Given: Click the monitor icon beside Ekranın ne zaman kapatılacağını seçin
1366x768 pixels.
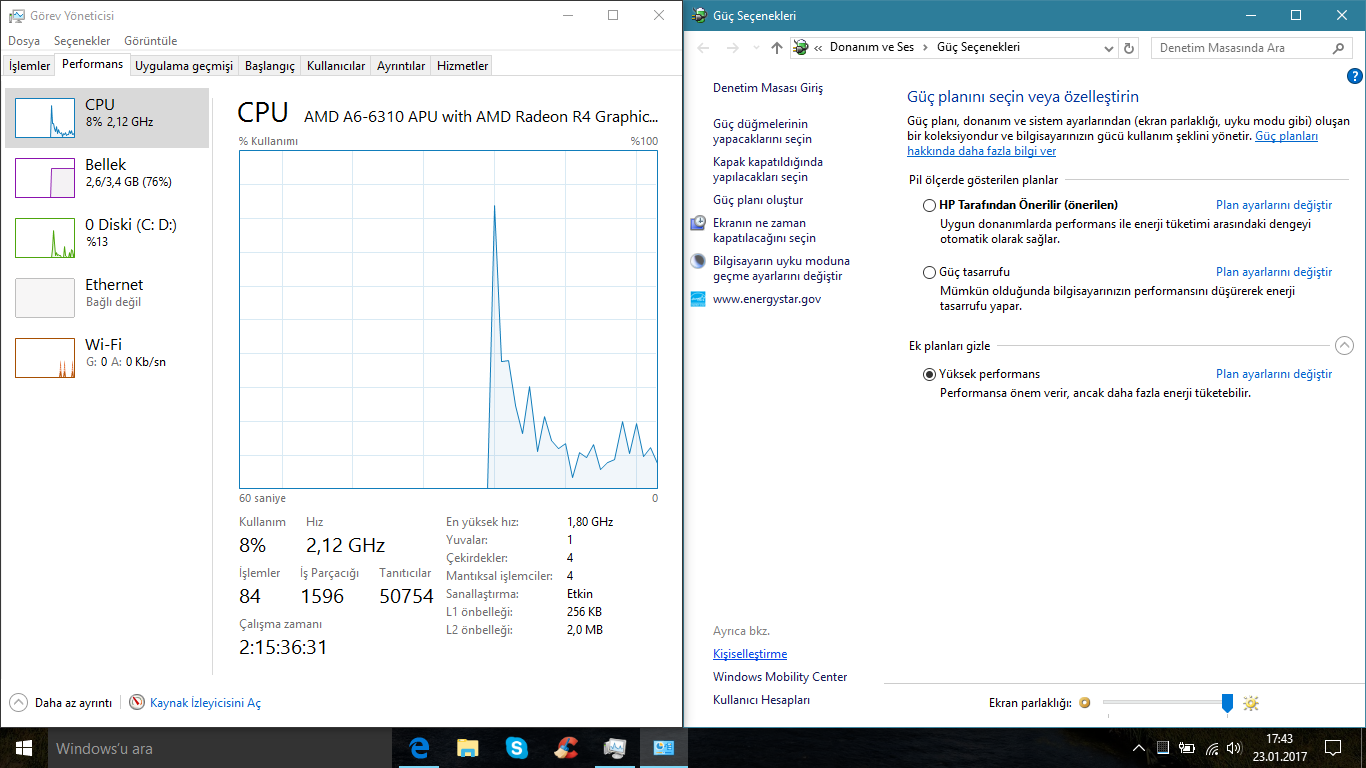Looking at the screenshot, I should click(698, 223).
